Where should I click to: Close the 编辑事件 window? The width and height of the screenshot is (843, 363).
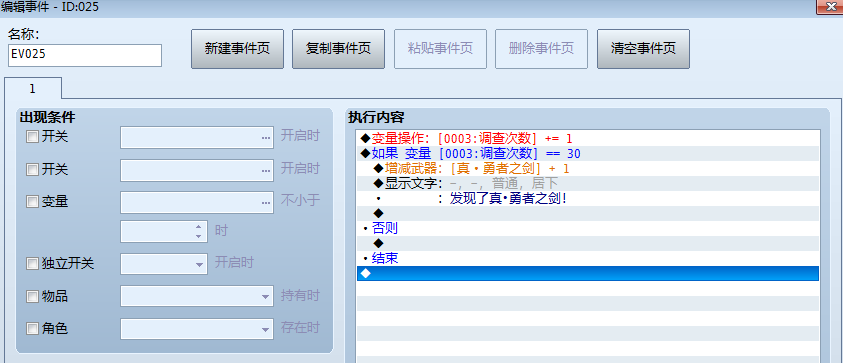pyautogui.click(x=831, y=6)
